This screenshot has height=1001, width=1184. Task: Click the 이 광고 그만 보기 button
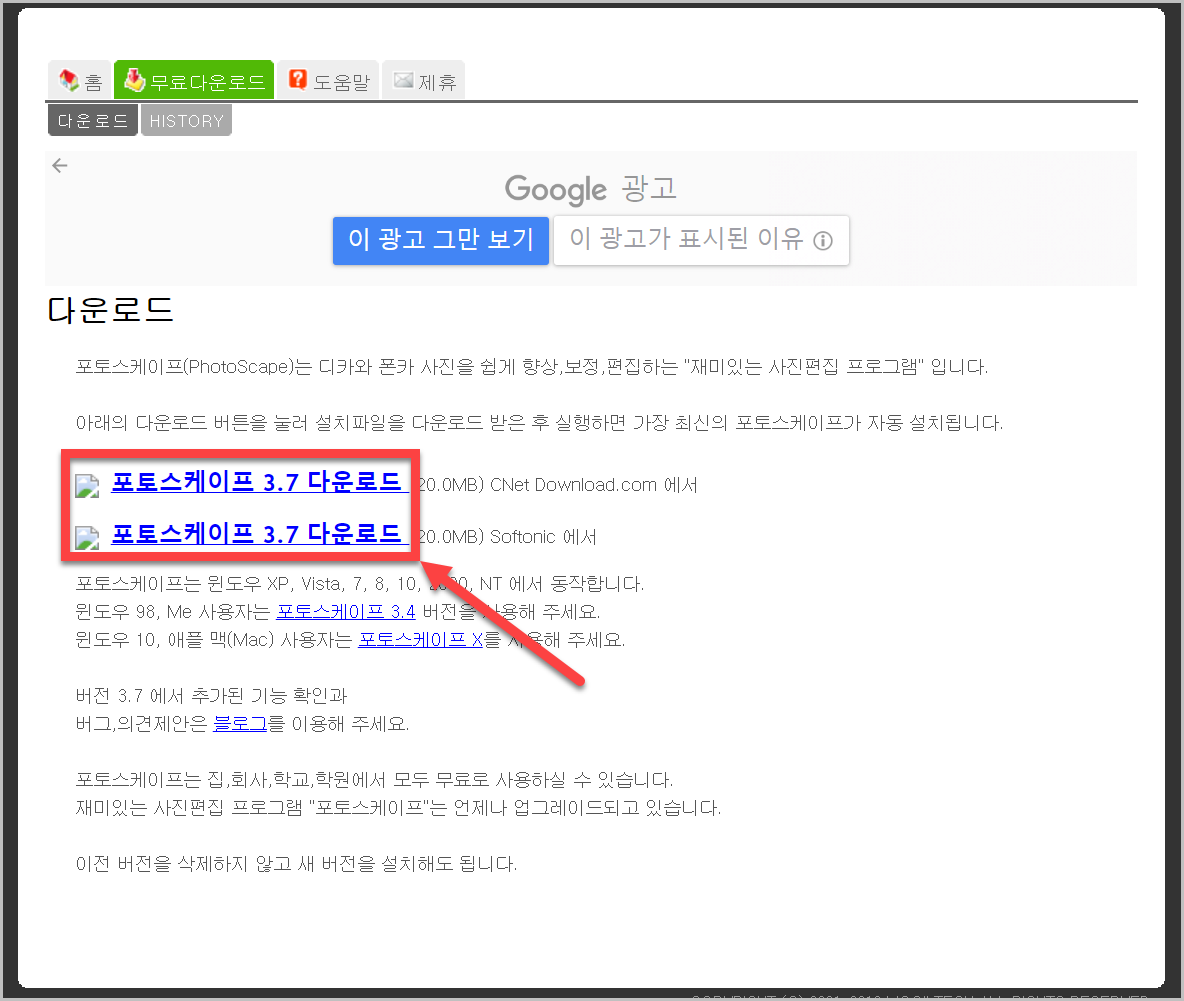click(x=441, y=240)
